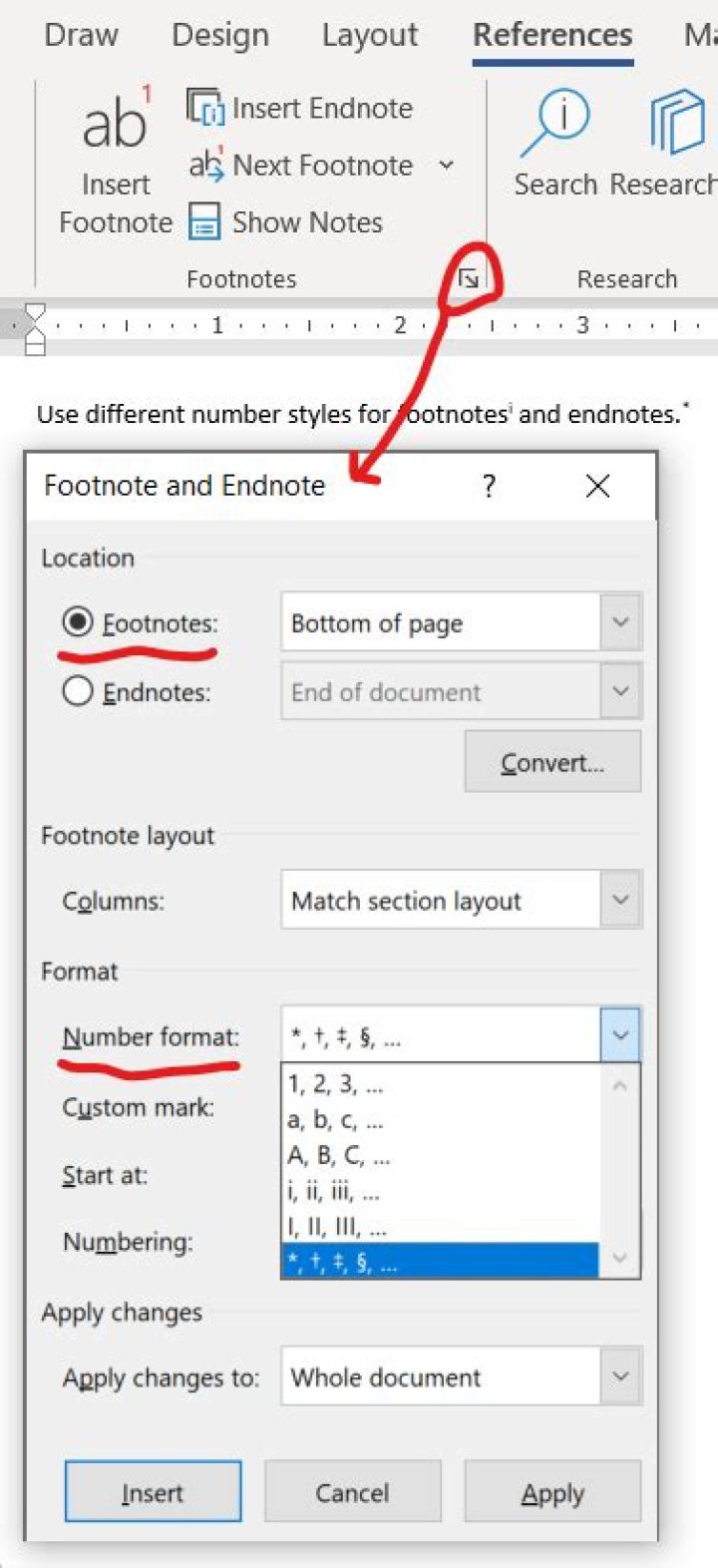Screen dimensions: 718x1568
Task: Choose the "i, ii, iii" number format
Action: pyautogui.click(x=335, y=1192)
